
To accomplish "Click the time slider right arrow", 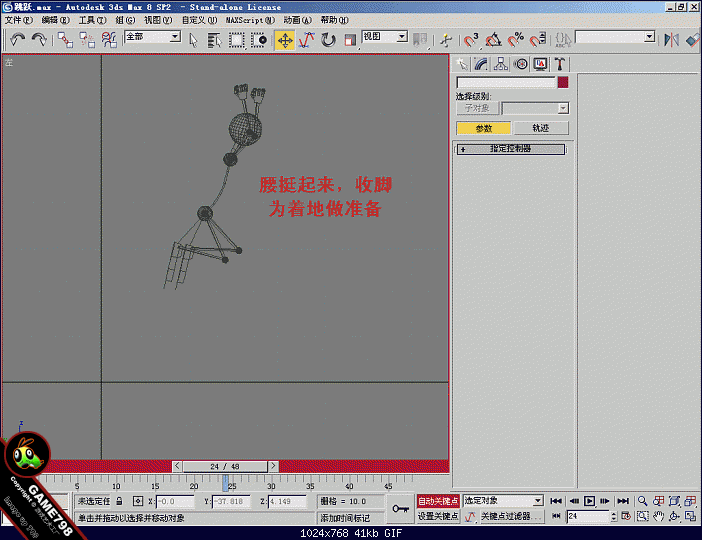I will [x=273, y=466].
